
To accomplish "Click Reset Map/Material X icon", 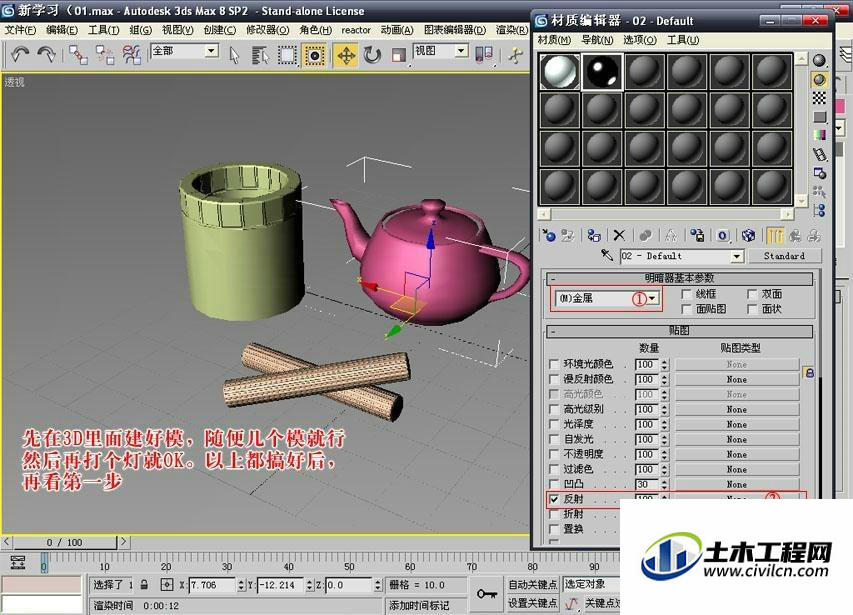I will [619, 235].
